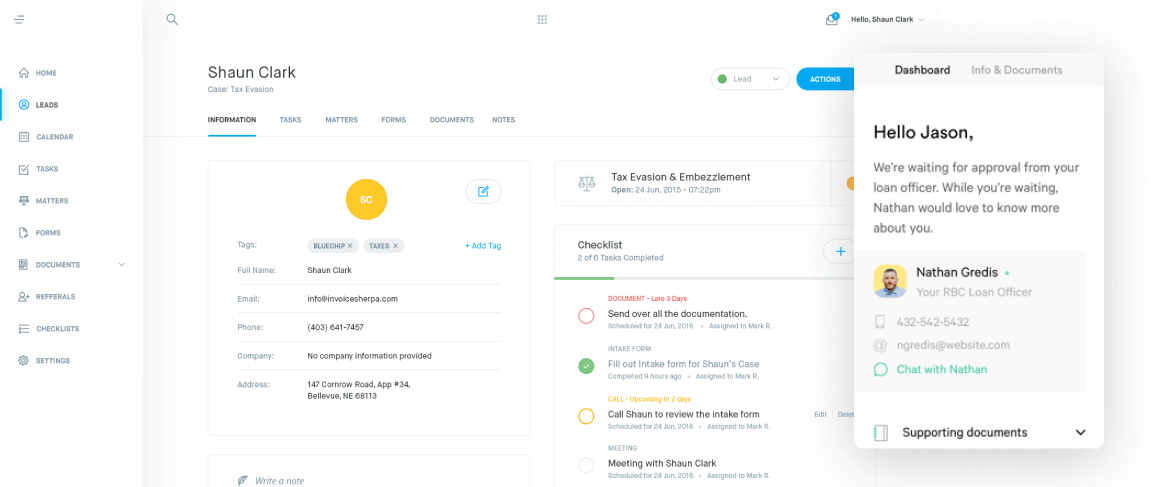The width and height of the screenshot is (1164, 487).
Task: Remove the Bluechip tag
Action: 350,245
